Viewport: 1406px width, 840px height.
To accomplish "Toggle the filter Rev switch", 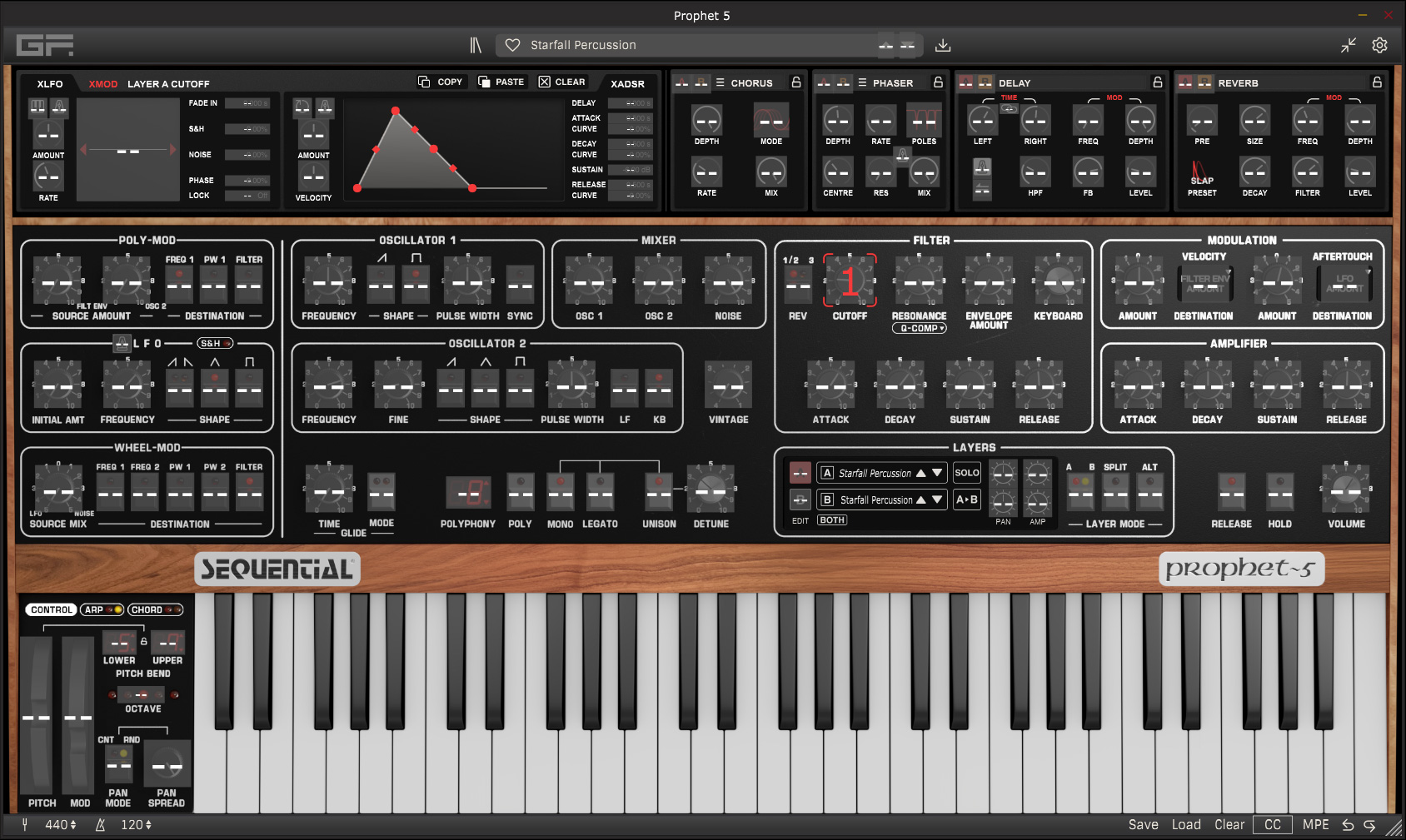I will click(798, 286).
